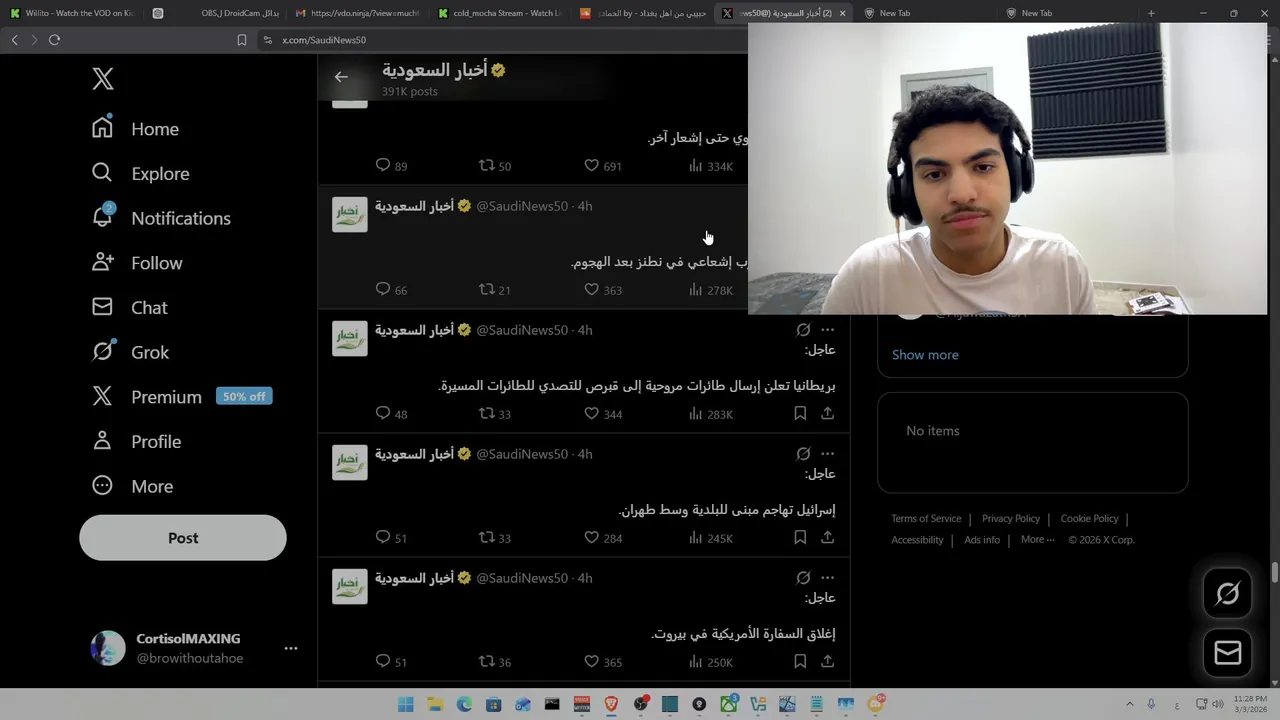
Task: Switch to the vdo.ninja tab
Action: pos(357,13)
